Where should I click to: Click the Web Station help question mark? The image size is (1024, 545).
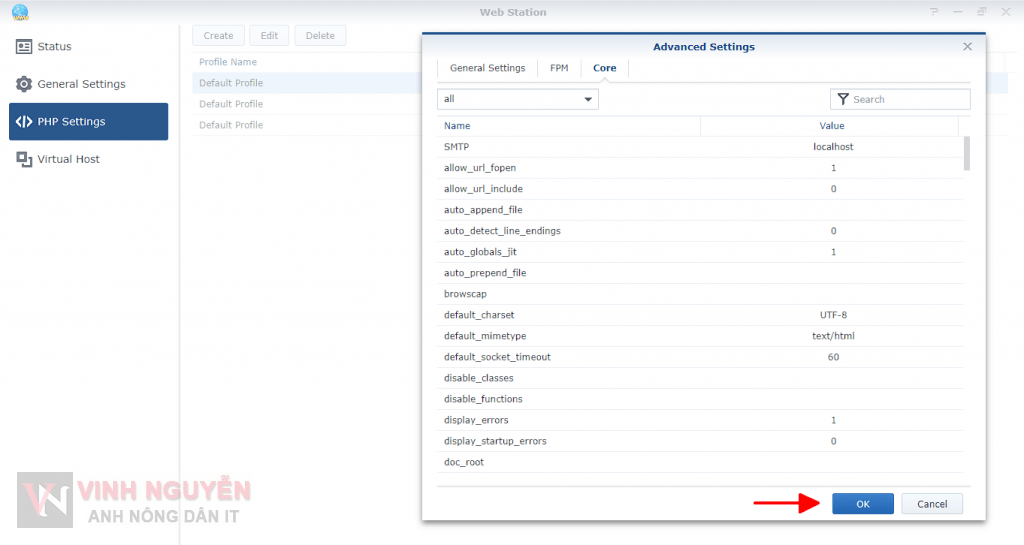[934, 12]
